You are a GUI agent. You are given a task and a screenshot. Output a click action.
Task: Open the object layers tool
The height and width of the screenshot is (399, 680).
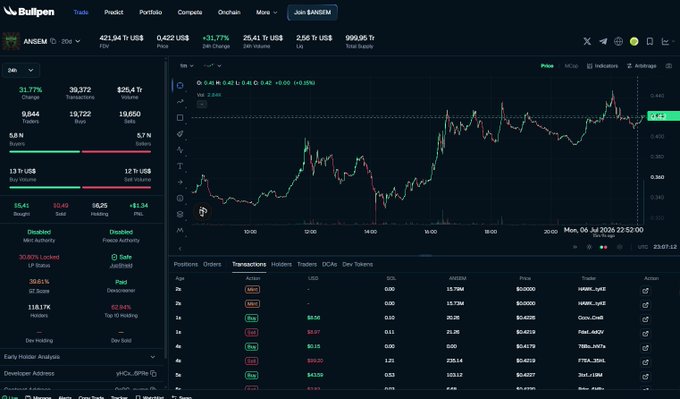pos(180,214)
